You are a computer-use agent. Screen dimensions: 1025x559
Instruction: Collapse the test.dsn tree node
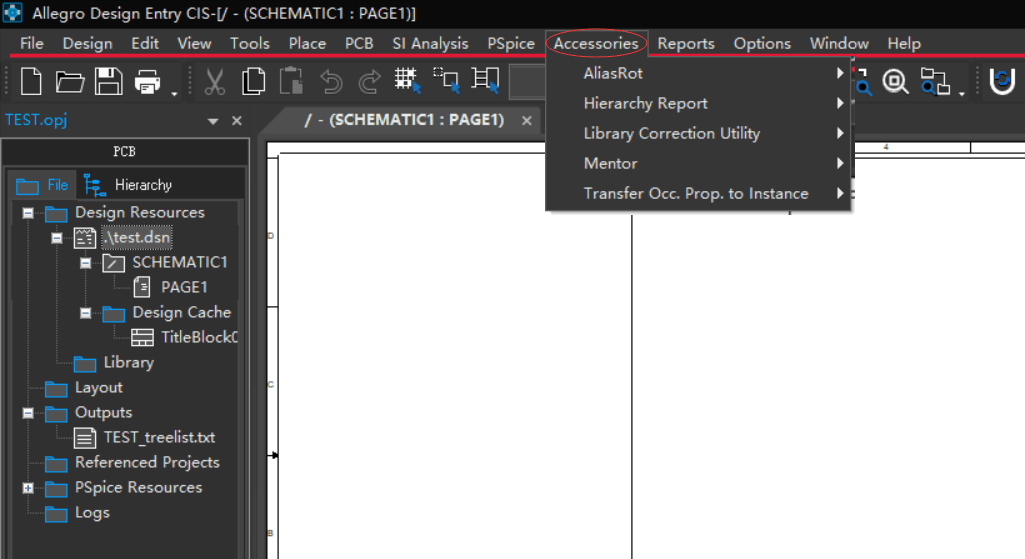tap(57, 238)
